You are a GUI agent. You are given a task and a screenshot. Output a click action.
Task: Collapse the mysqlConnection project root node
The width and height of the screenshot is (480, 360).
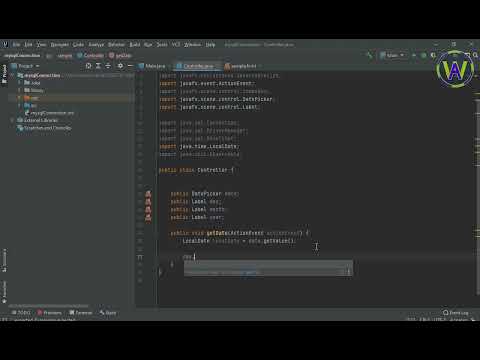tap(13, 76)
